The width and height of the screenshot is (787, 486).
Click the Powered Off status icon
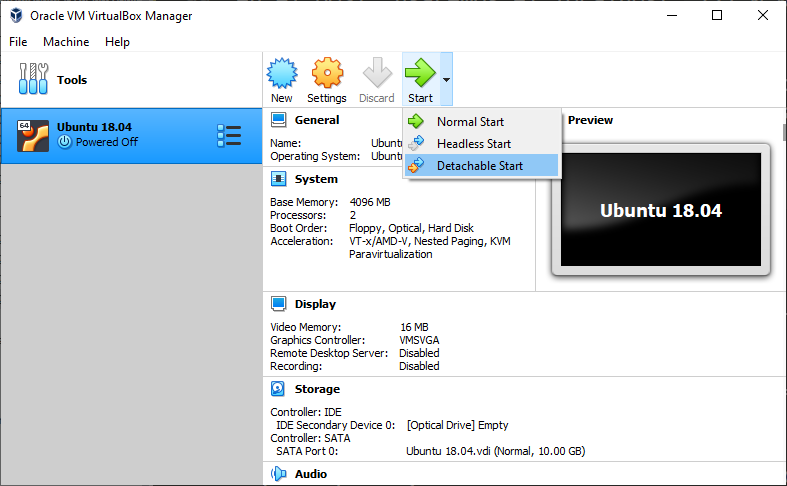(x=64, y=142)
